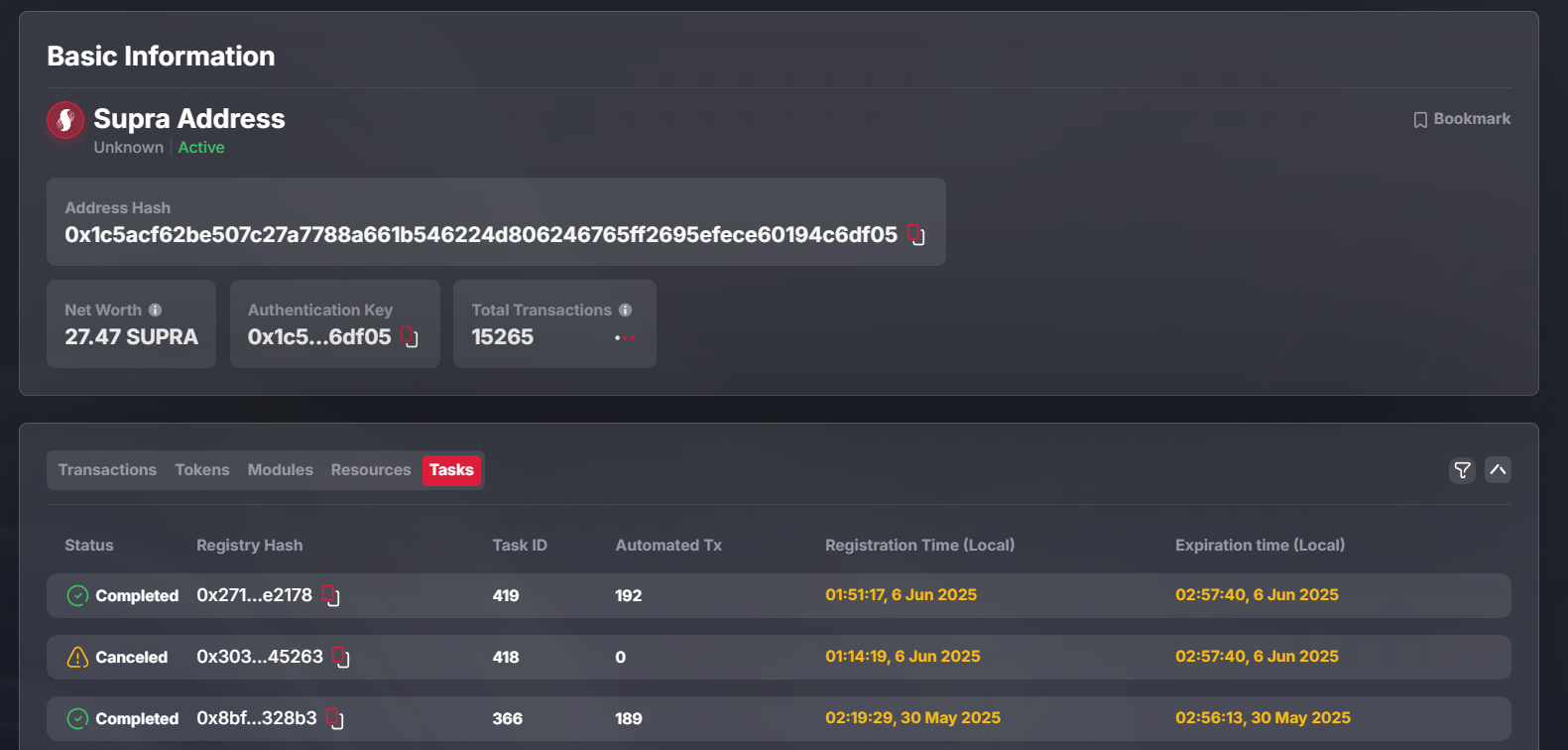Select Task ID 418 cell
Image resolution: width=1568 pixels, height=750 pixels.
(x=506, y=658)
